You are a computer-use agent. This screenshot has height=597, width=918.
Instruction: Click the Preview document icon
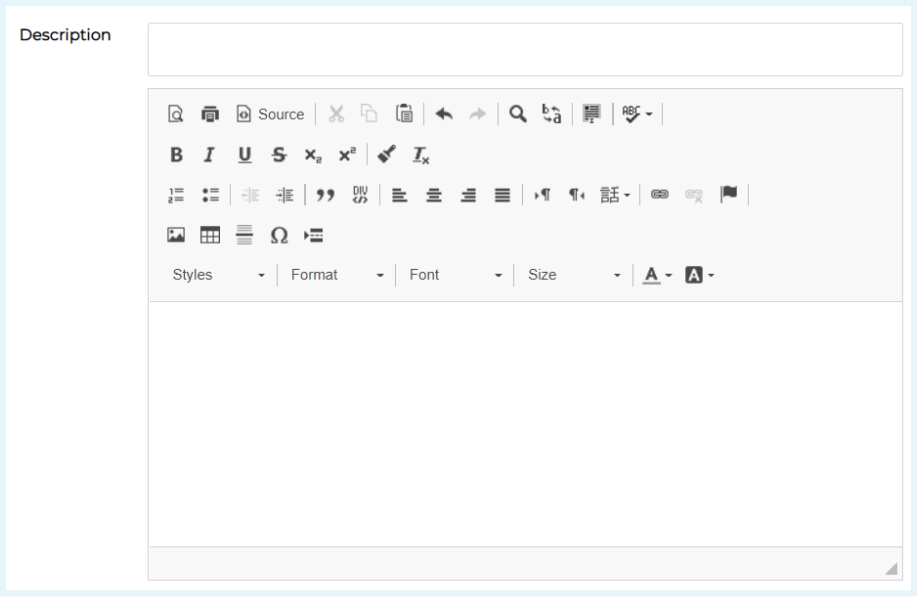pos(176,114)
